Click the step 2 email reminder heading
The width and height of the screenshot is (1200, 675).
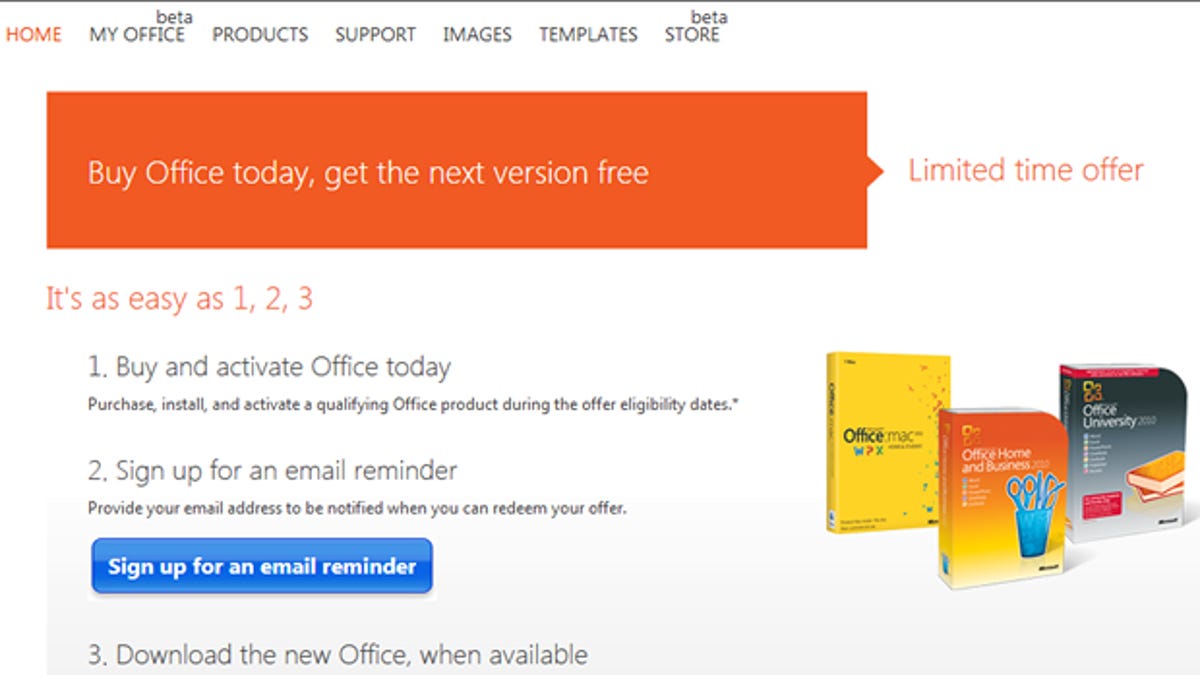(x=272, y=470)
